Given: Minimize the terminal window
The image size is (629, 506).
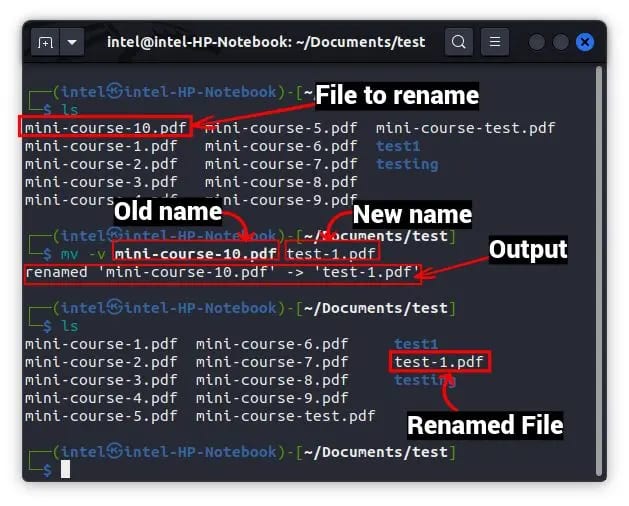Looking at the screenshot, I should coord(536,42).
